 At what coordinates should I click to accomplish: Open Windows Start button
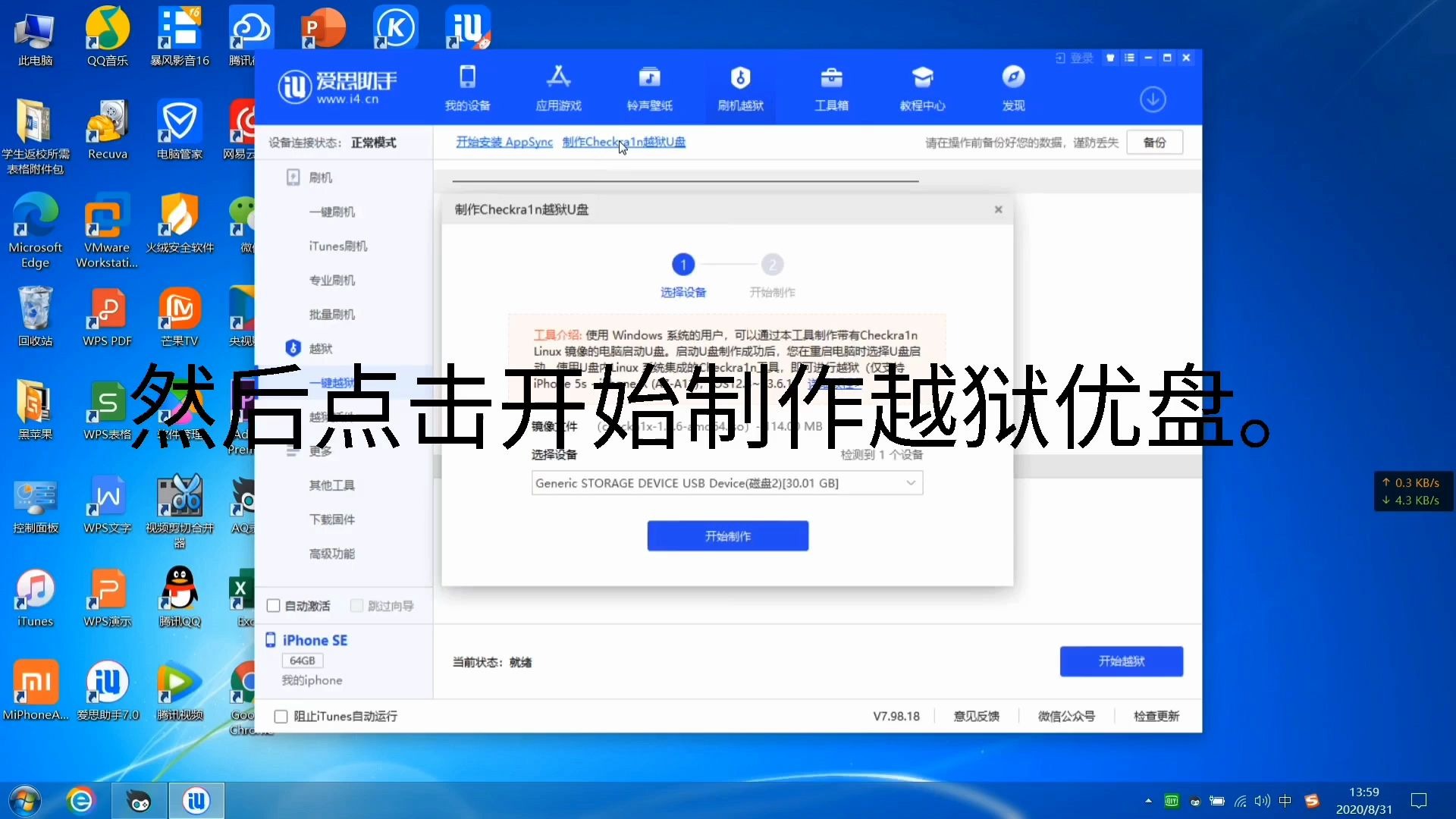pyautogui.click(x=24, y=801)
